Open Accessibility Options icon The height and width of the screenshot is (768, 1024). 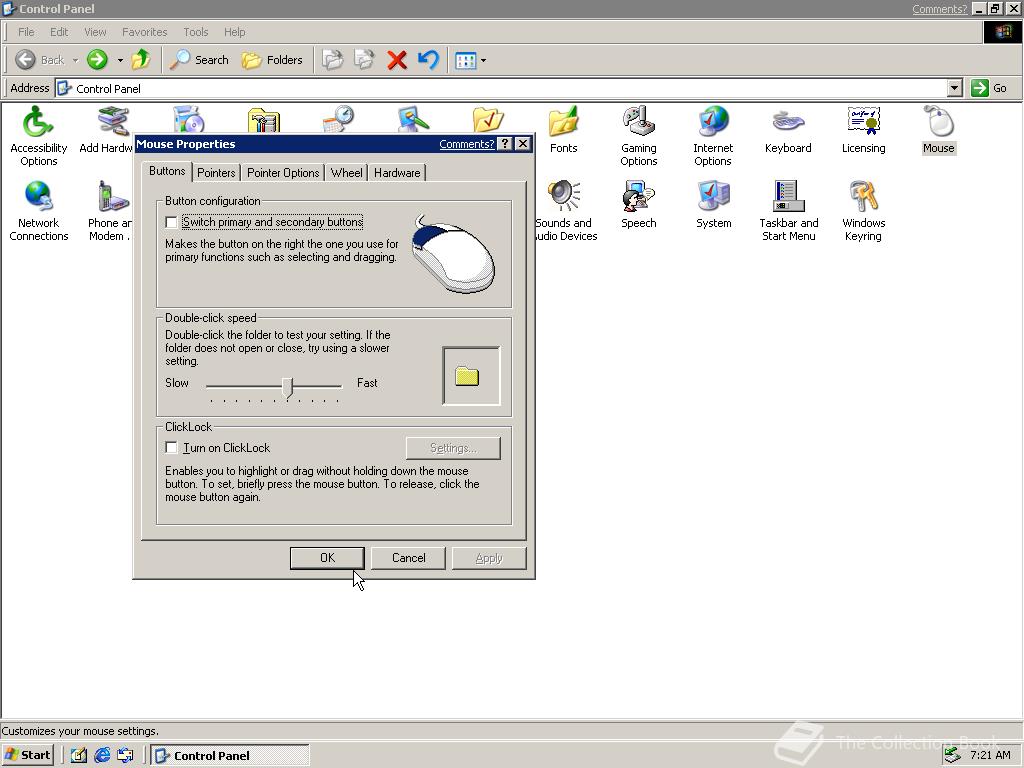point(39,136)
